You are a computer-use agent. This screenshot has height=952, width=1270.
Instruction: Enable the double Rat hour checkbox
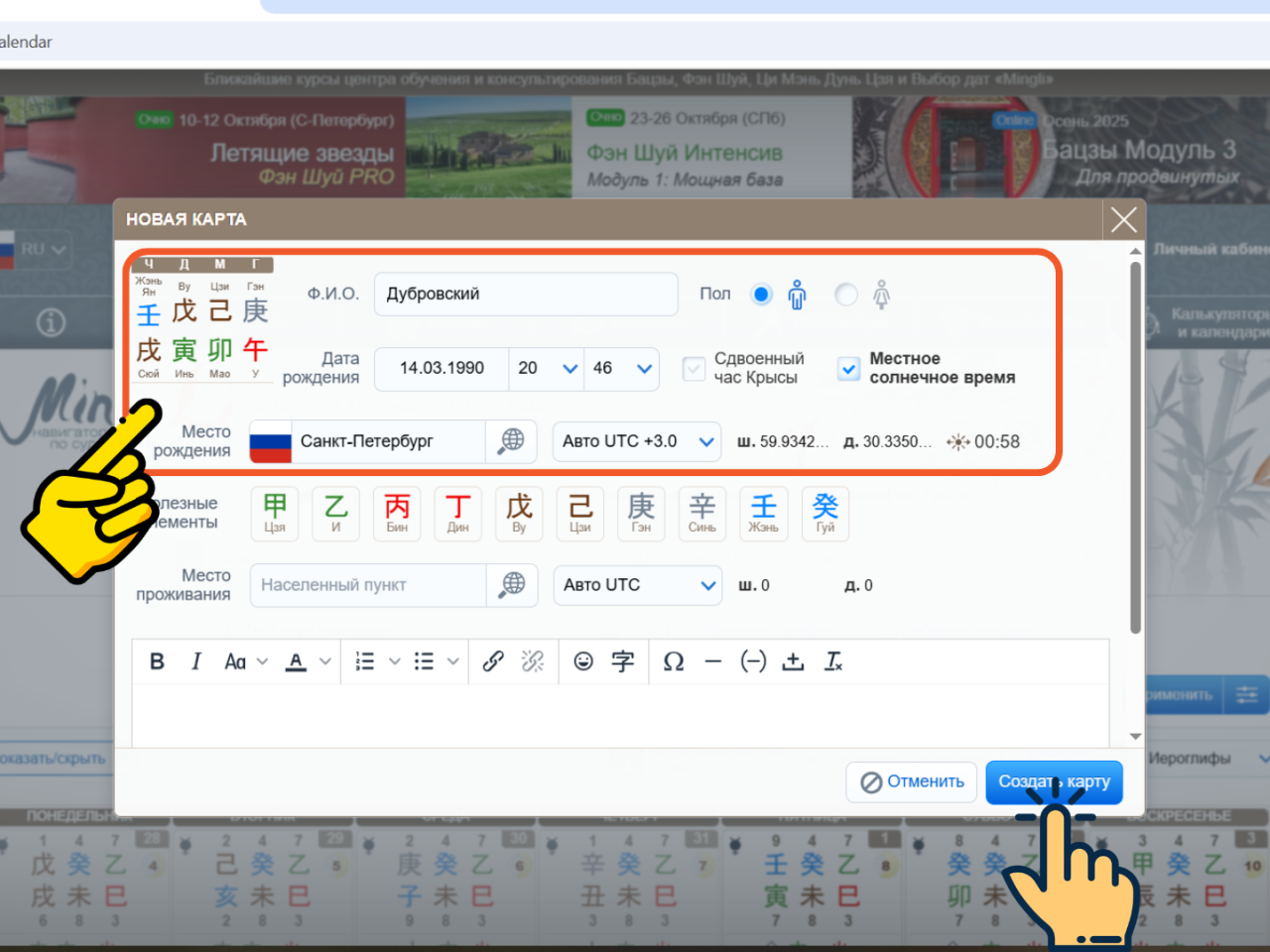695,369
